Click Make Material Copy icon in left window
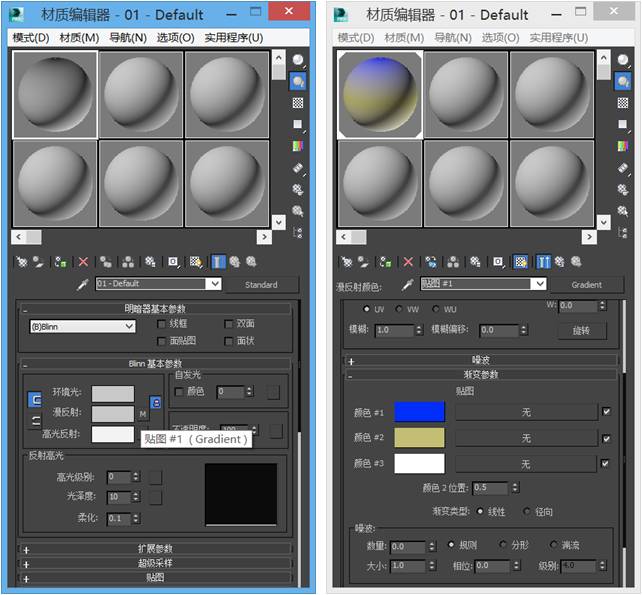This screenshot has height=595, width=642. 106,262
